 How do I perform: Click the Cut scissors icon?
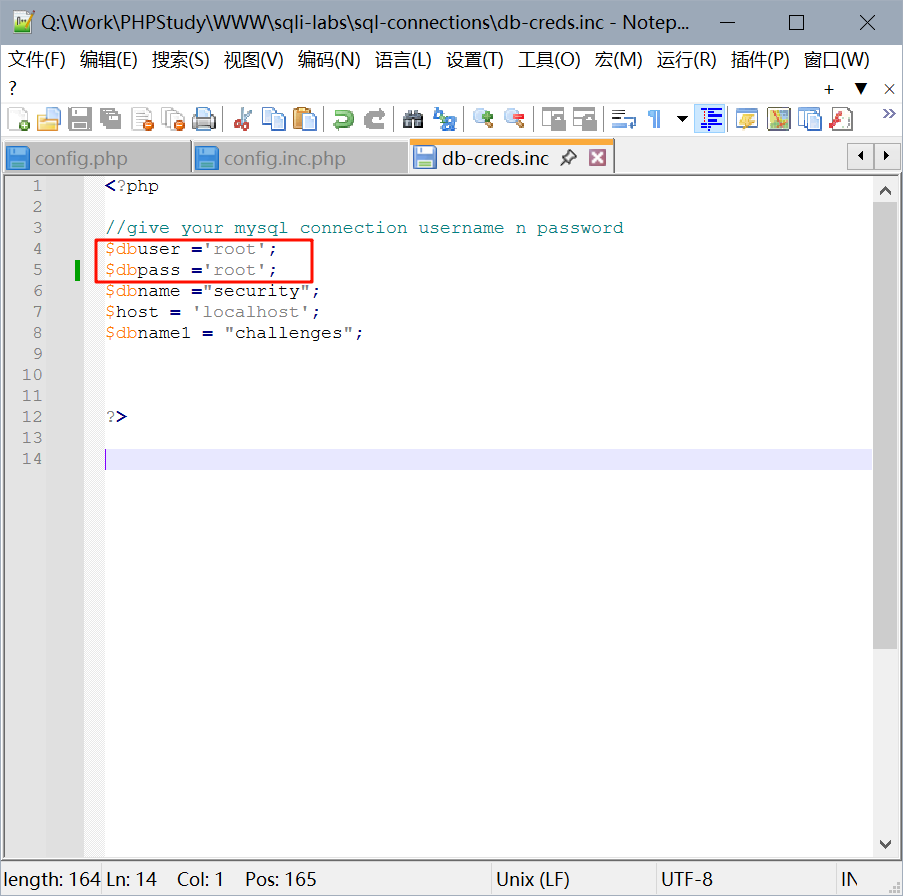[x=242, y=120]
